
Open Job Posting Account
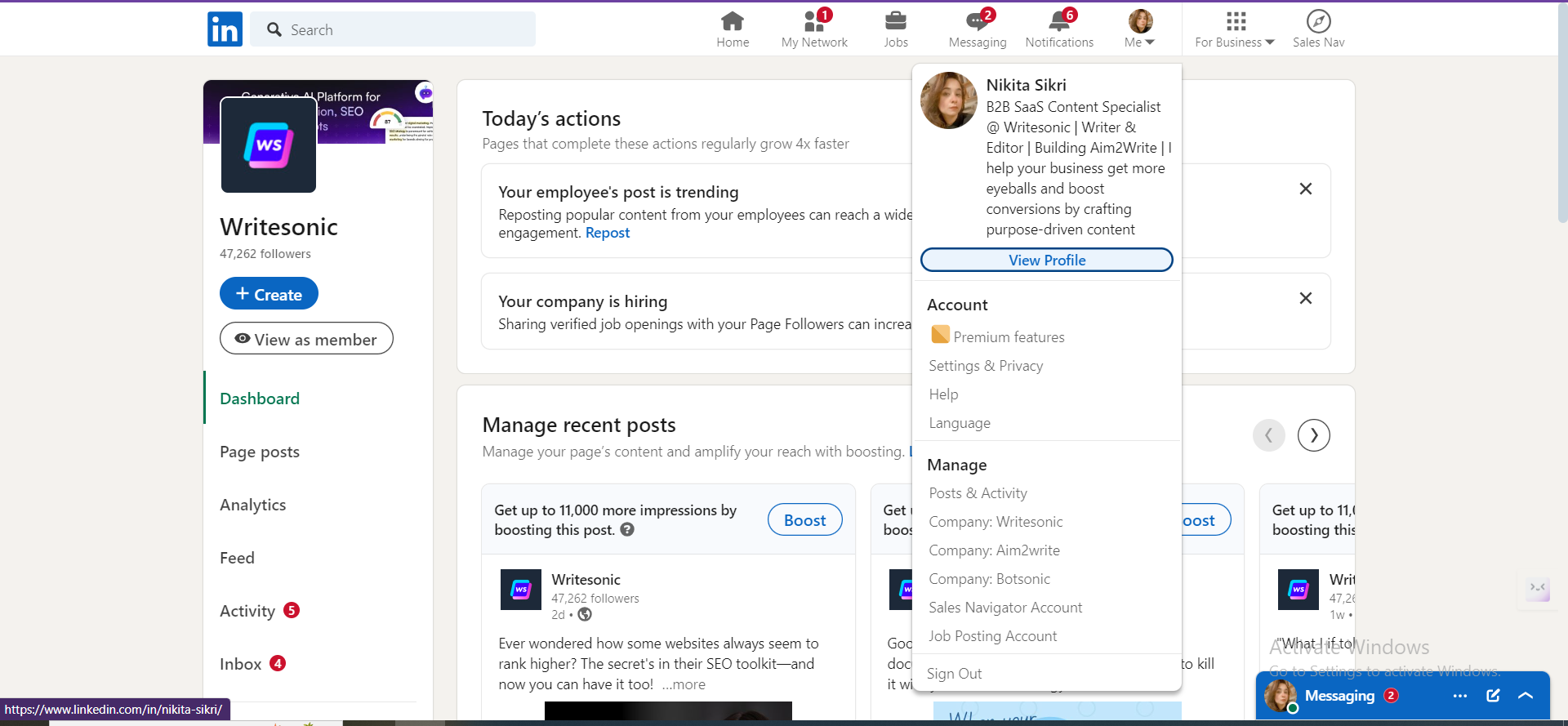992,636
